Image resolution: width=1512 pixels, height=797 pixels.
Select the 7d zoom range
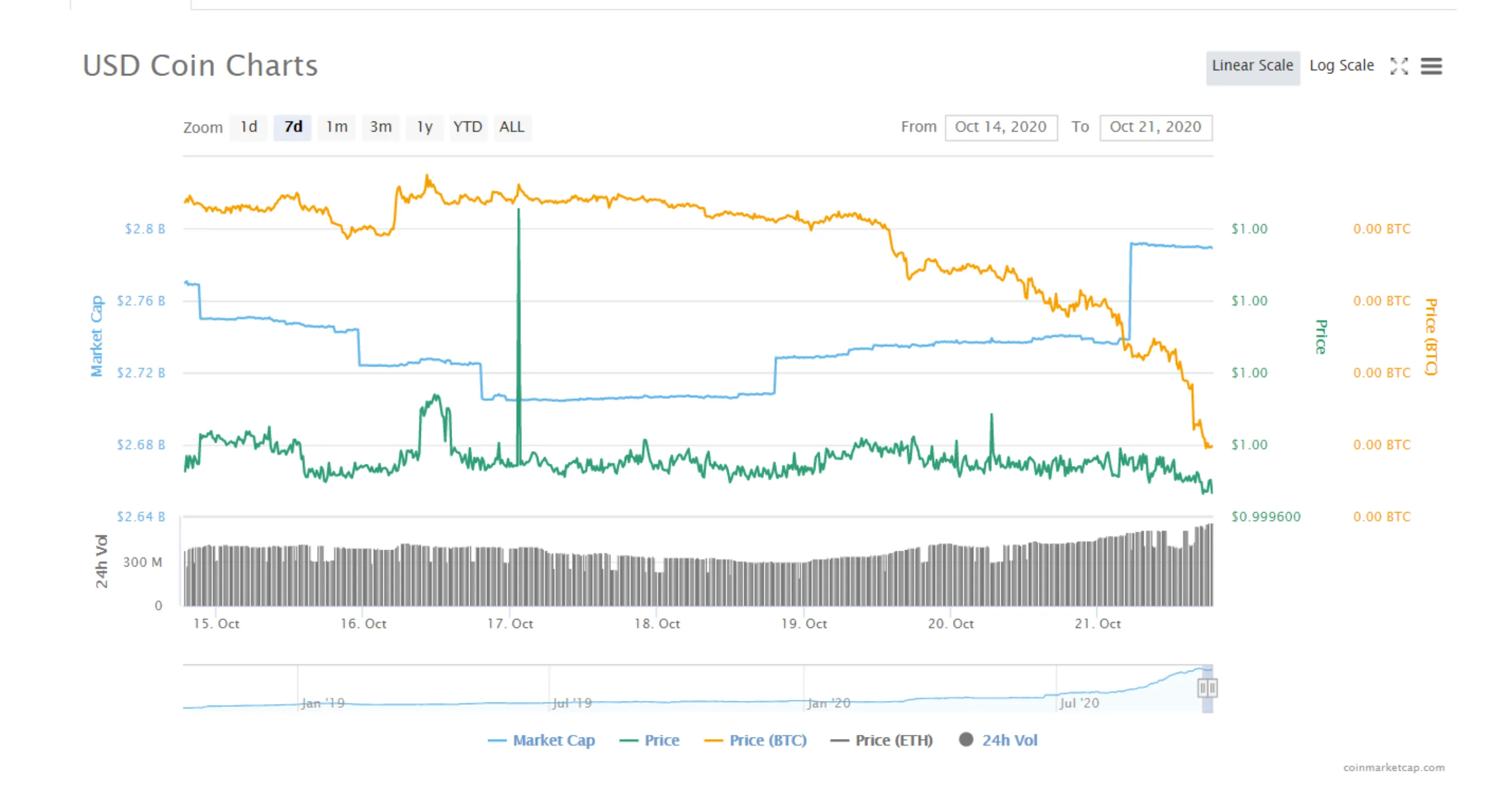[x=293, y=127]
